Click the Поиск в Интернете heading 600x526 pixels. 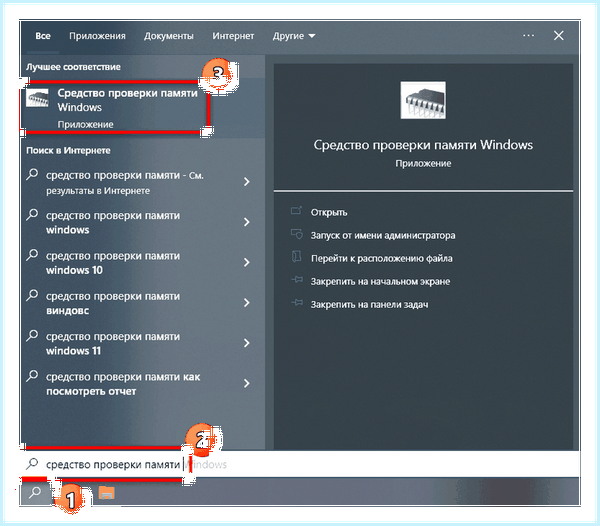[68, 150]
